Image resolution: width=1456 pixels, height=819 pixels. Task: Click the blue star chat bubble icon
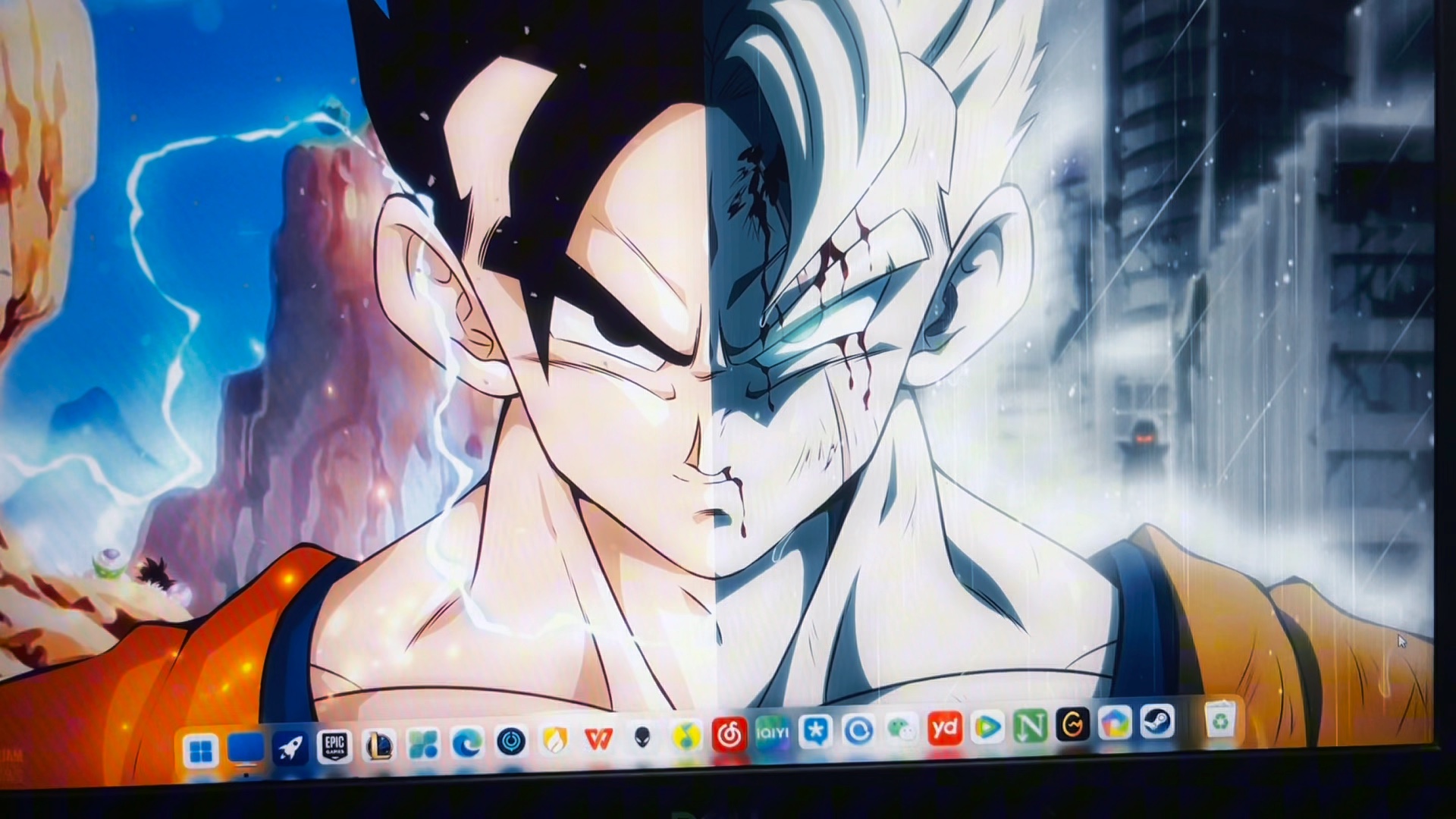(816, 732)
